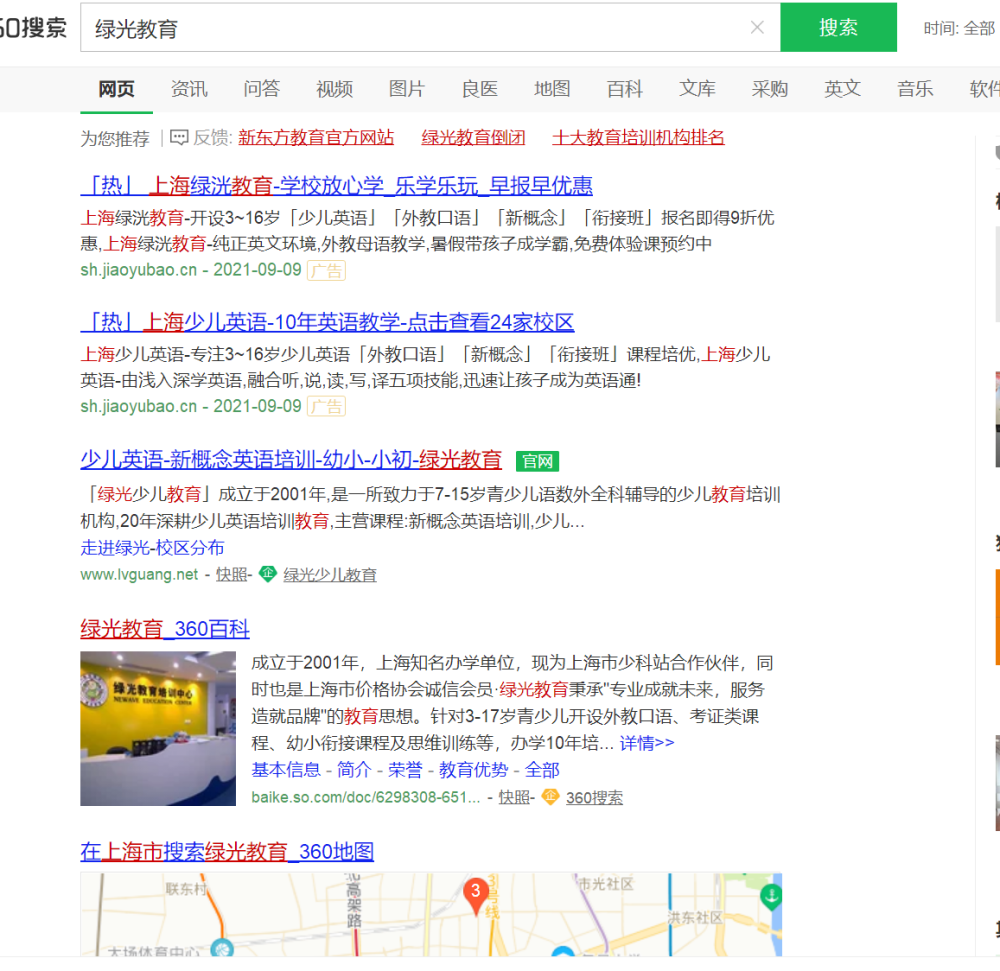1000x971 pixels.
Task: Click the feedback speech bubble icon
Action: click(179, 137)
